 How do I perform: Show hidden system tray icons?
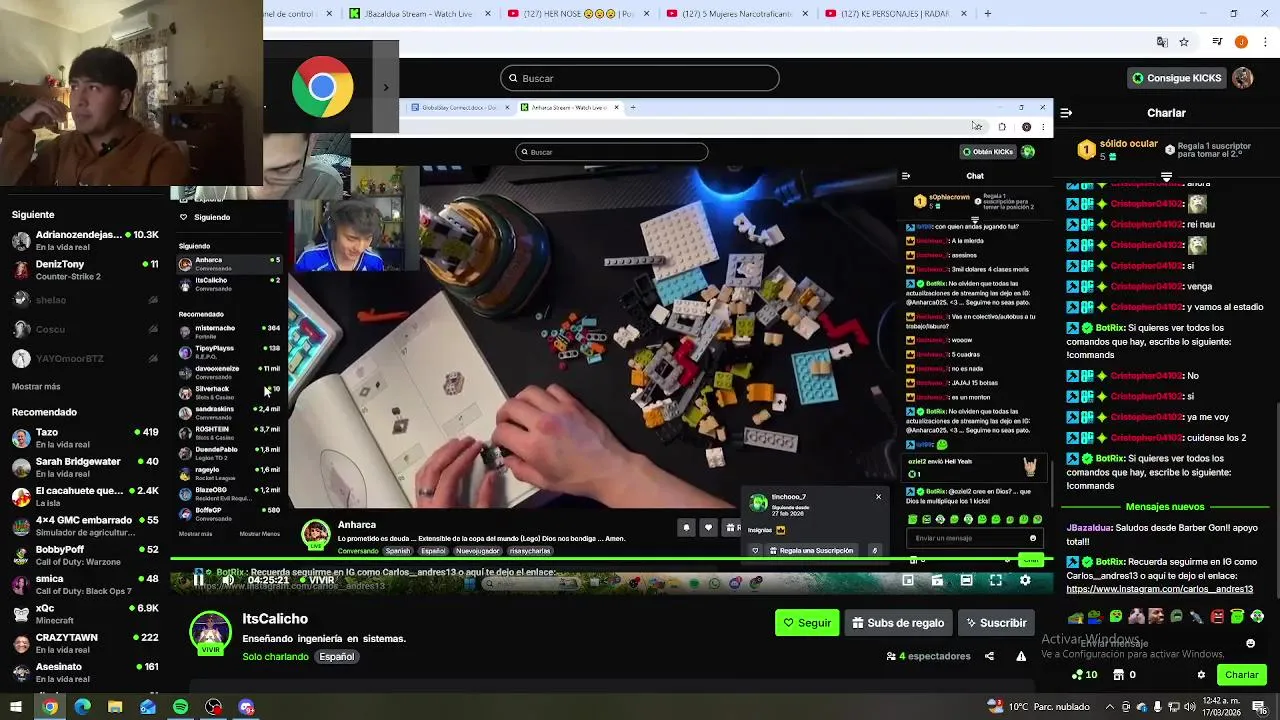[1109, 707]
